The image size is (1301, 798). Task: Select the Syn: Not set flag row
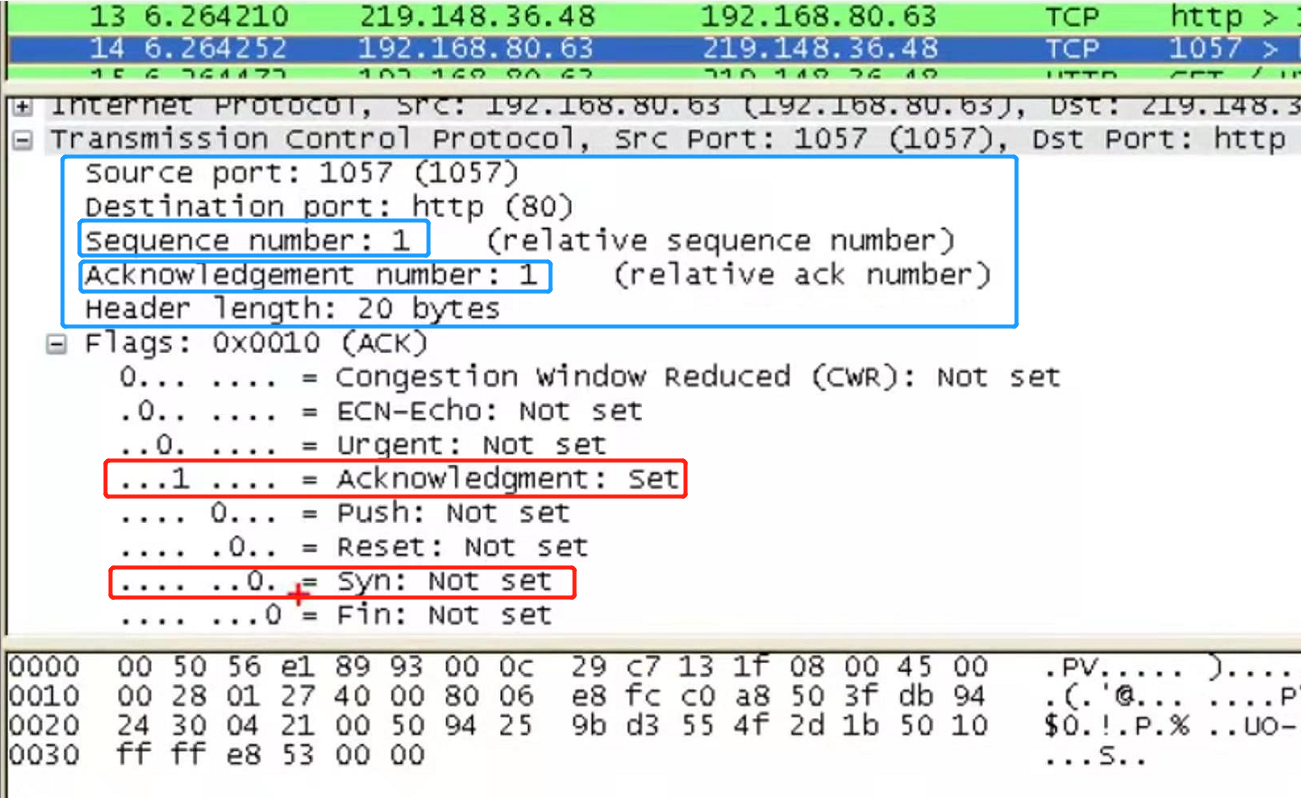click(335, 581)
